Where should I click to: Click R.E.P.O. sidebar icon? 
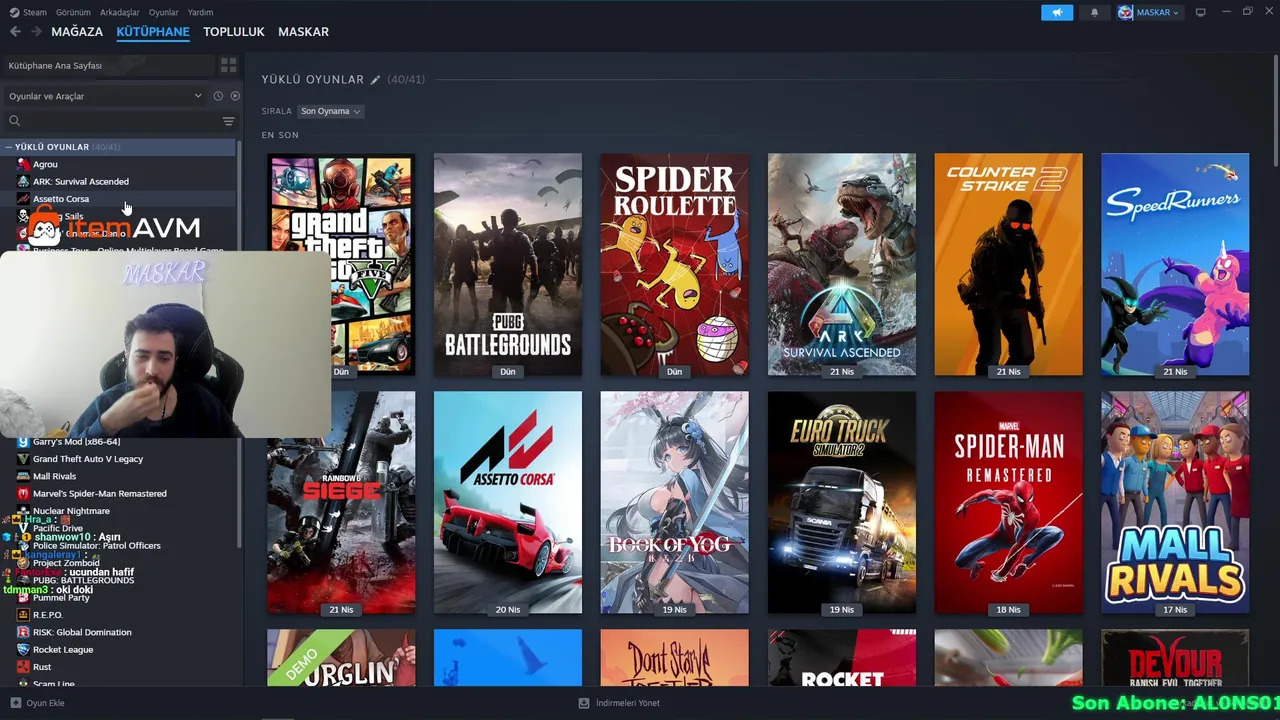(x=23, y=615)
